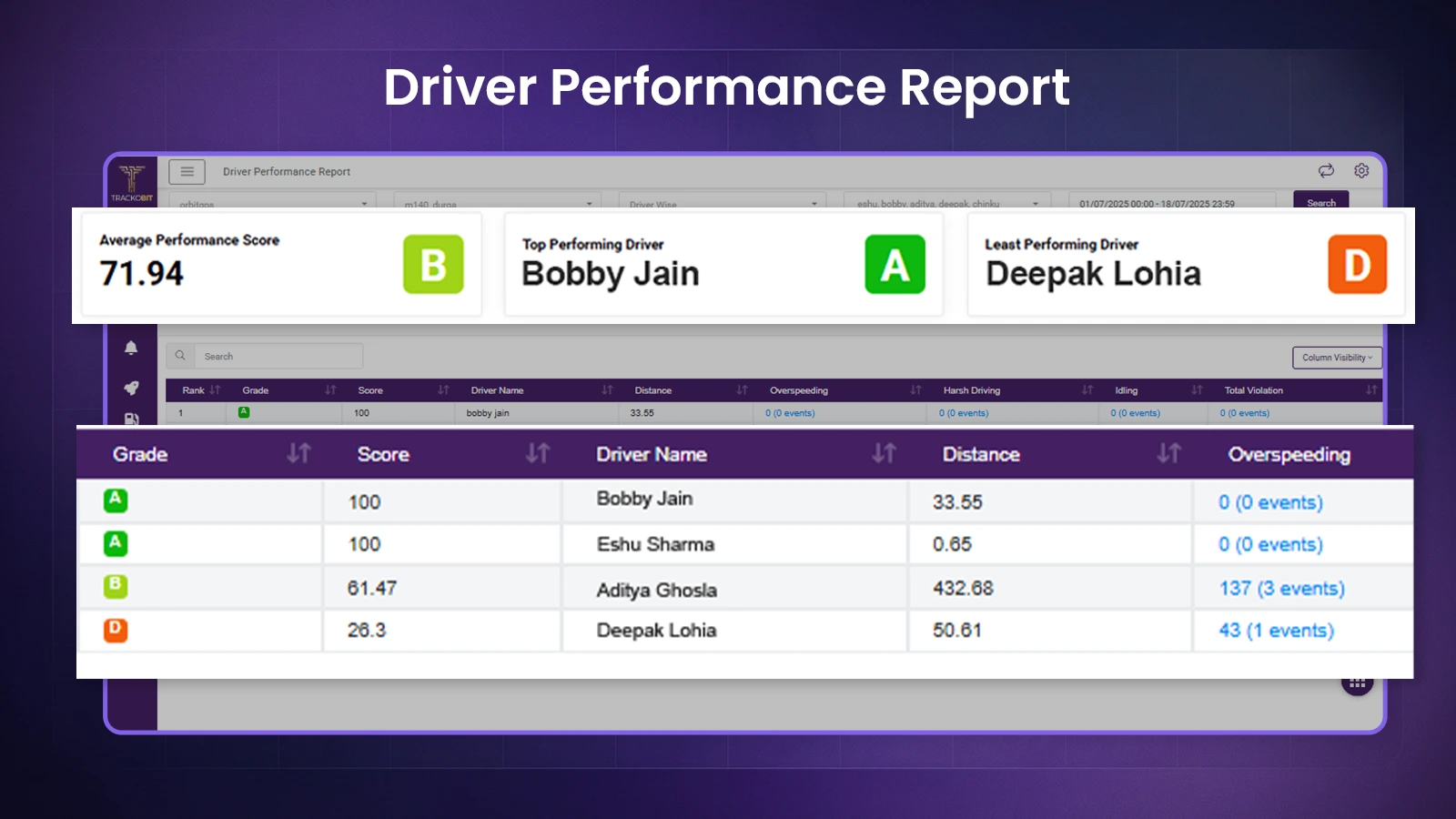Click the Eshu Sharma driver name cell
This screenshot has width=1456, height=819.
point(655,544)
